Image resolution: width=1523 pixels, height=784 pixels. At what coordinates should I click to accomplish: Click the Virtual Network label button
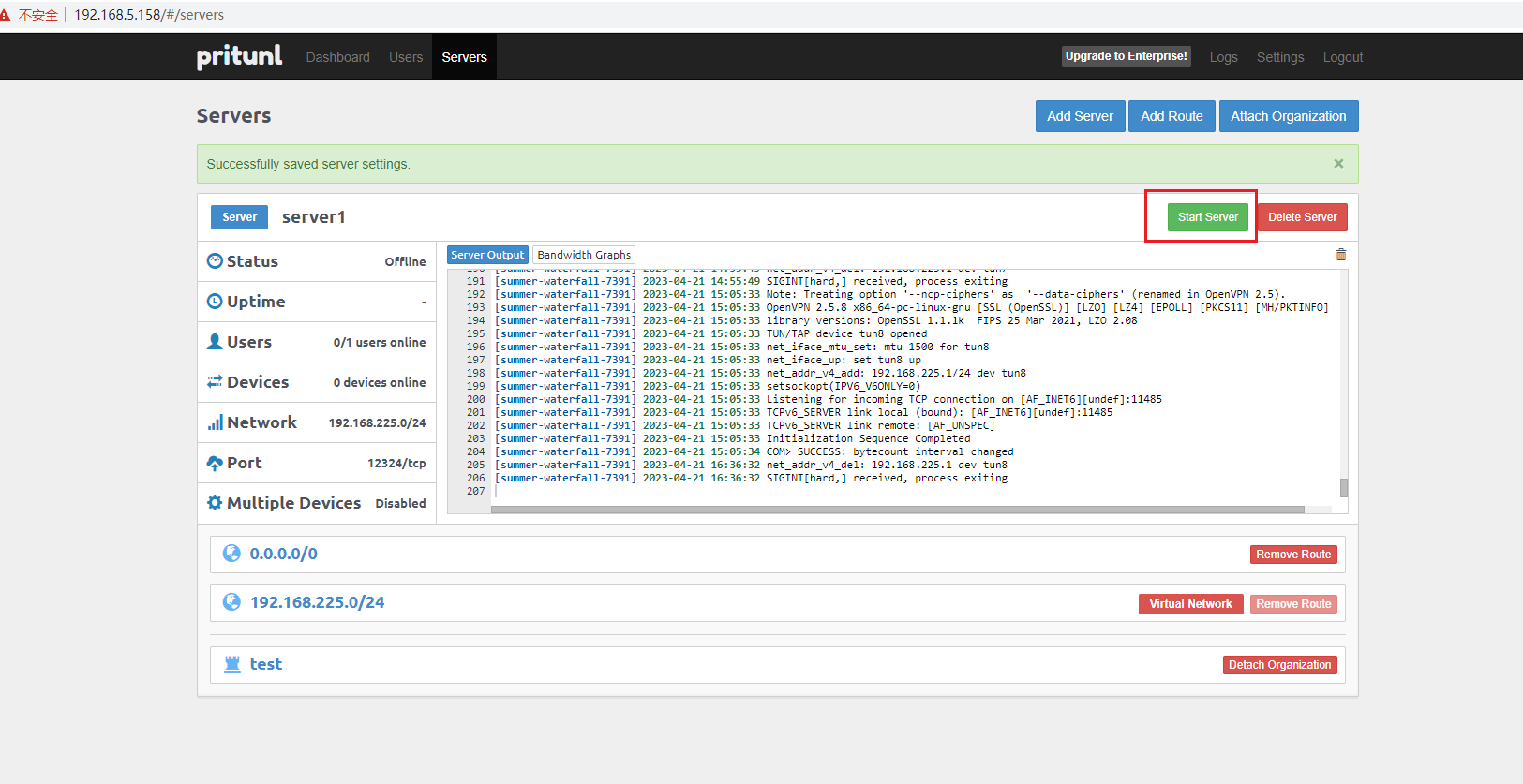tap(1191, 604)
